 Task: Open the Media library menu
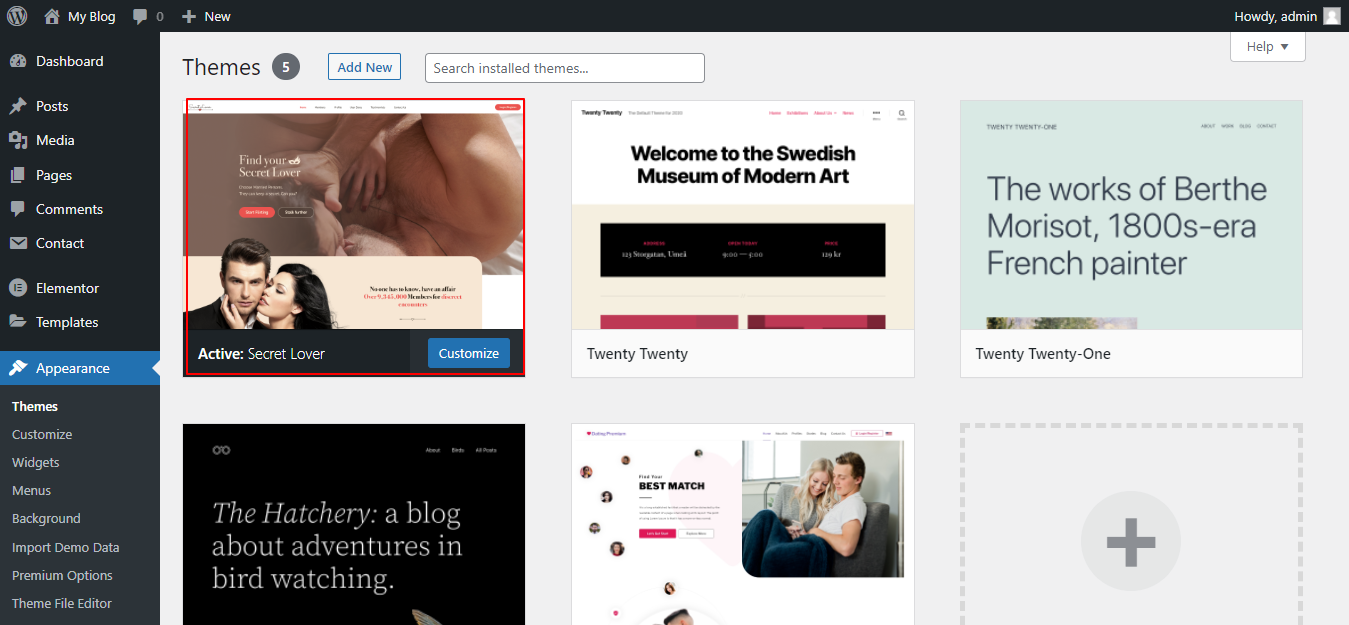[80, 140]
